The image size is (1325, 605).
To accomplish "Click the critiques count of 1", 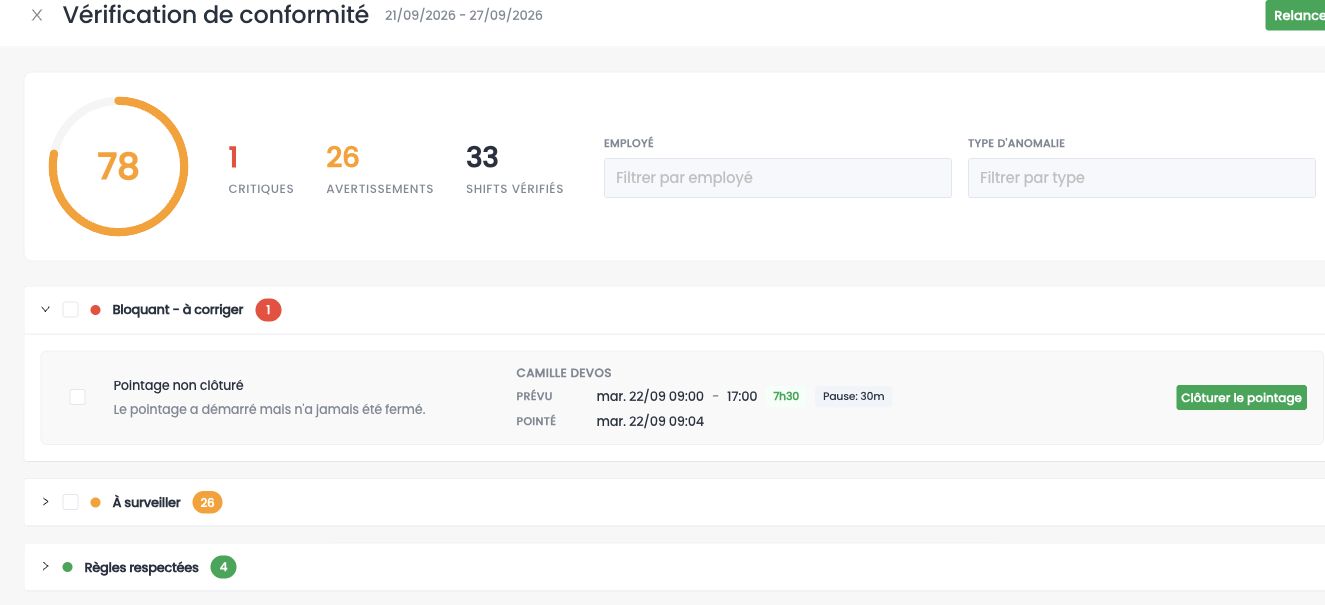I will click(233, 157).
